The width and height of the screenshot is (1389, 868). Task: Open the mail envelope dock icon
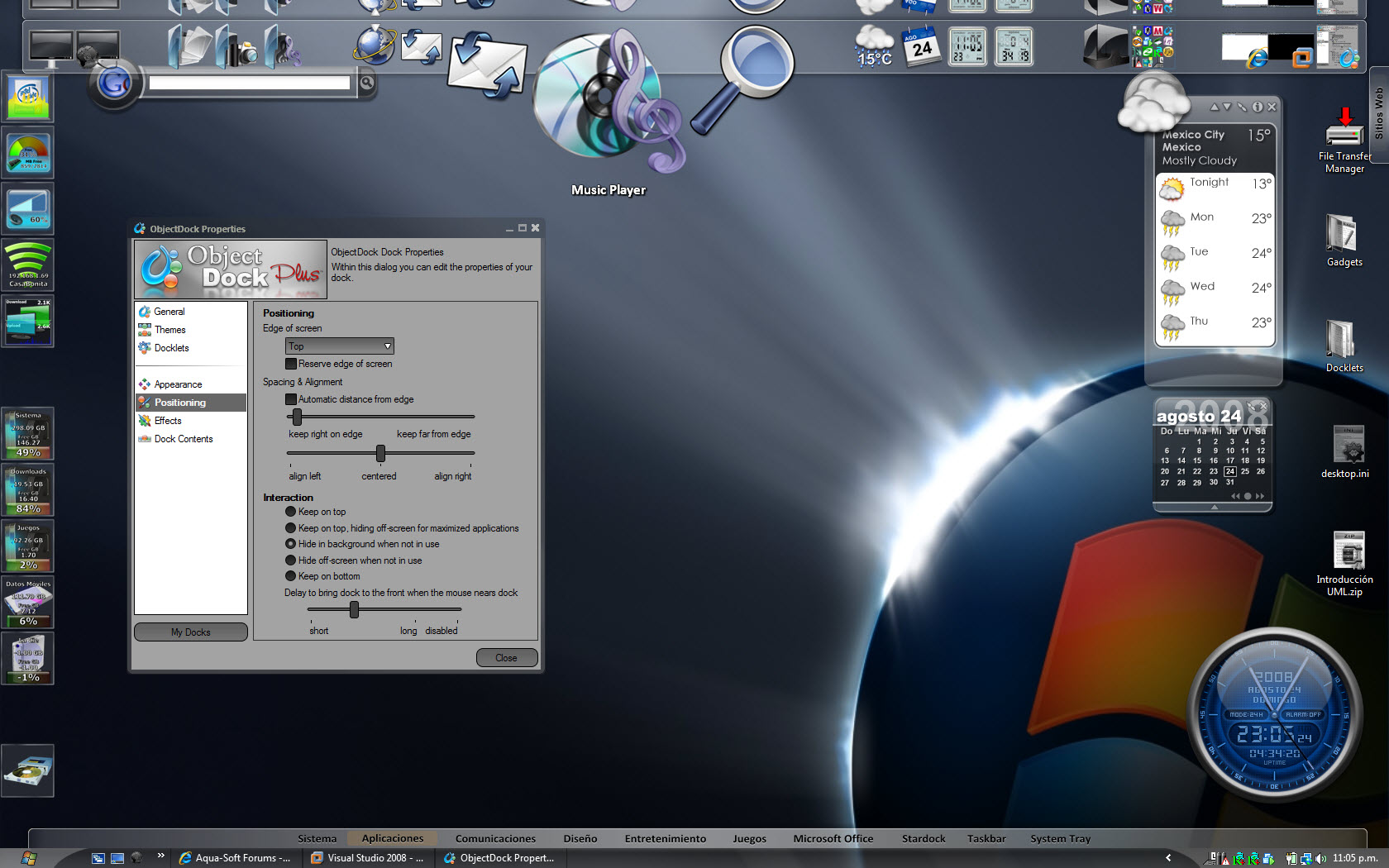click(487, 66)
